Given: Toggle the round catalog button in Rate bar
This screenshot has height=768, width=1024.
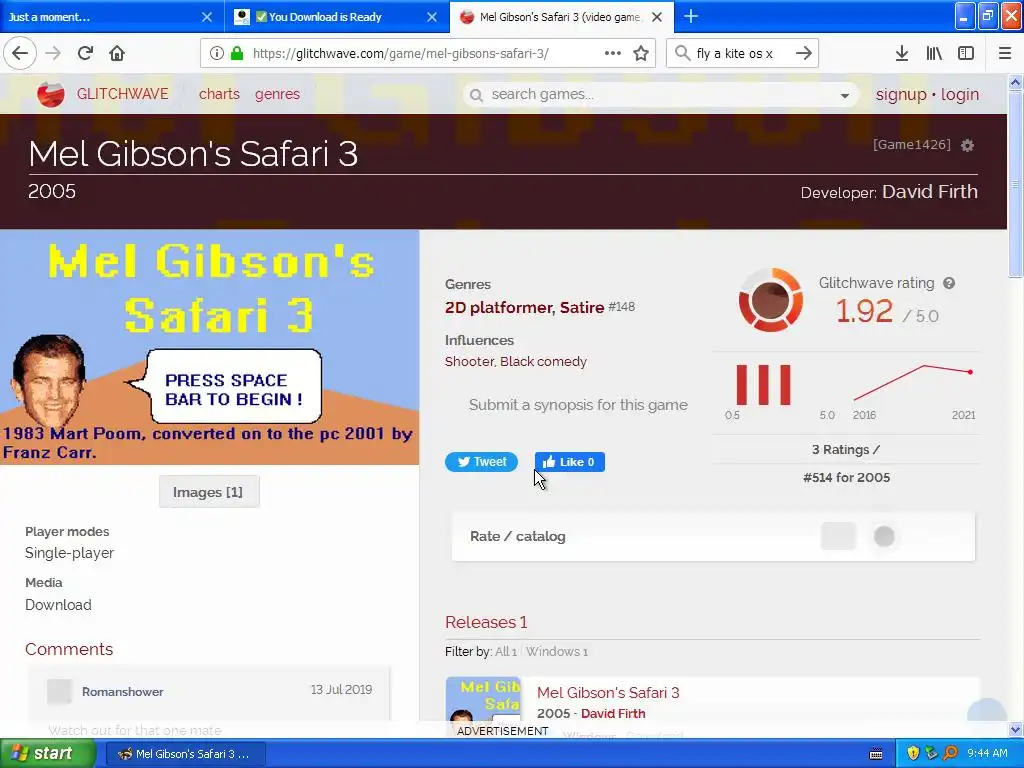Looking at the screenshot, I should pos(884,536).
